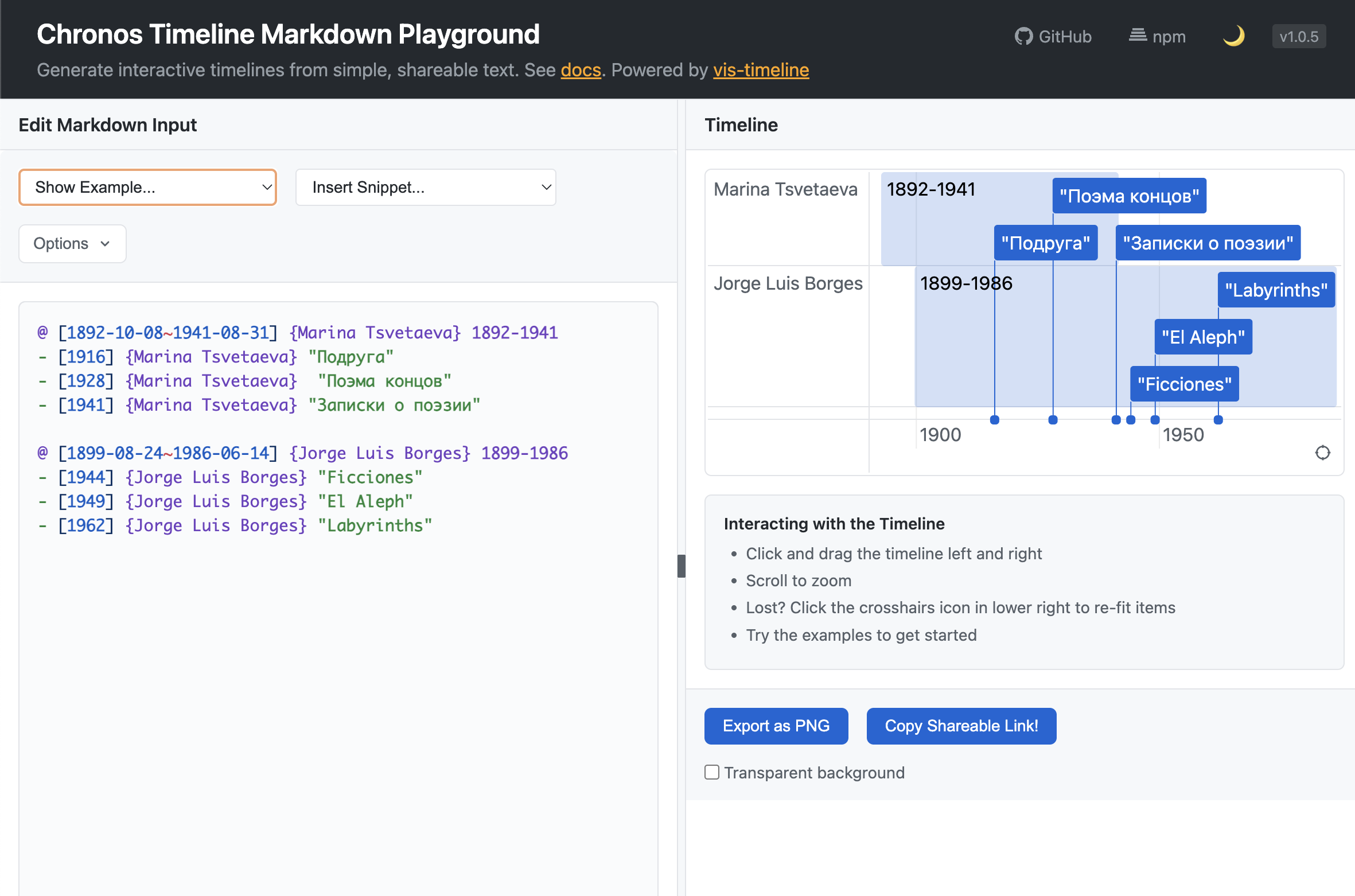Toggle dark mode moon icon

(x=1233, y=36)
